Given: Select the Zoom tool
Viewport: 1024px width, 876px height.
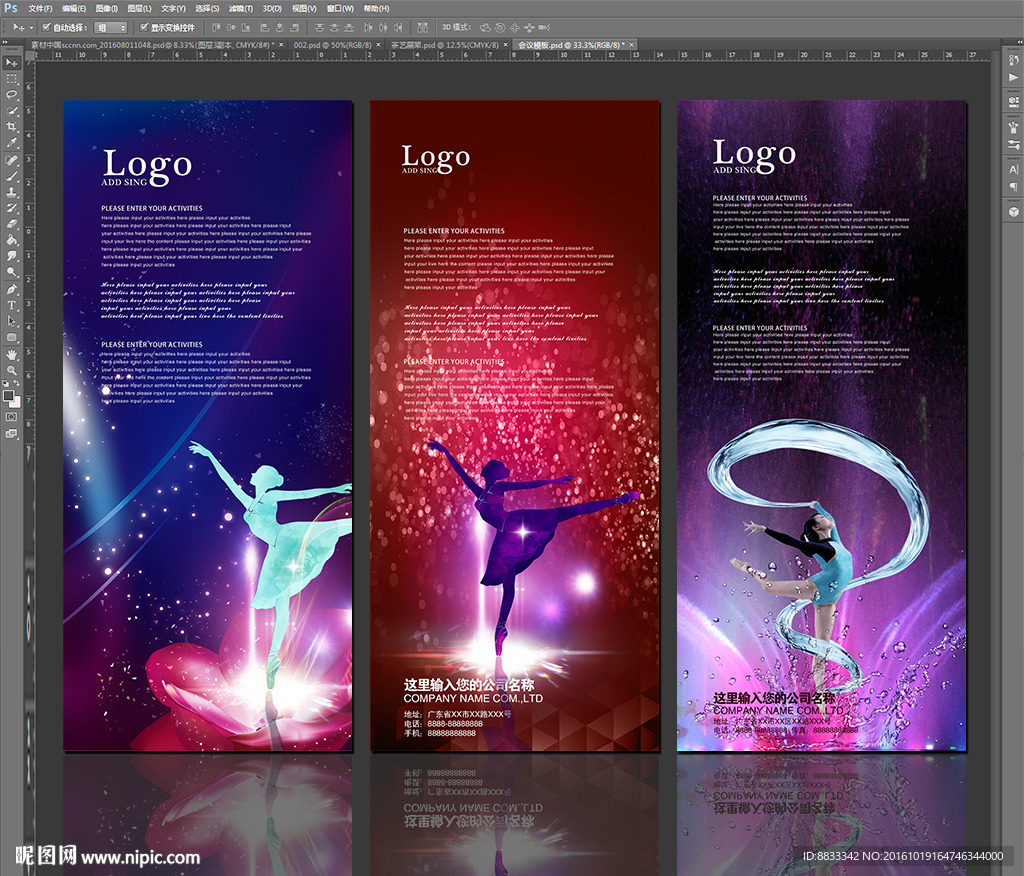Looking at the screenshot, I should click(x=12, y=370).
